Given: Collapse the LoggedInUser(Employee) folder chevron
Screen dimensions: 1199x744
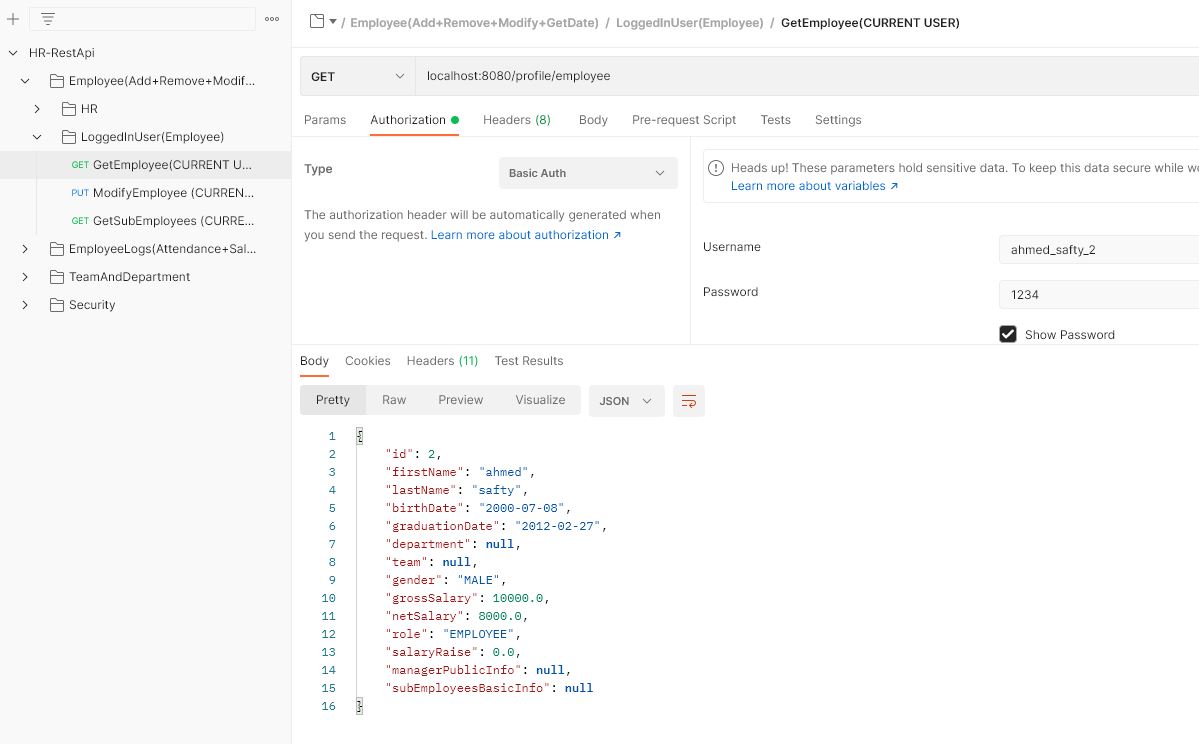Looking at the screenshot, I should coord(37,137).
